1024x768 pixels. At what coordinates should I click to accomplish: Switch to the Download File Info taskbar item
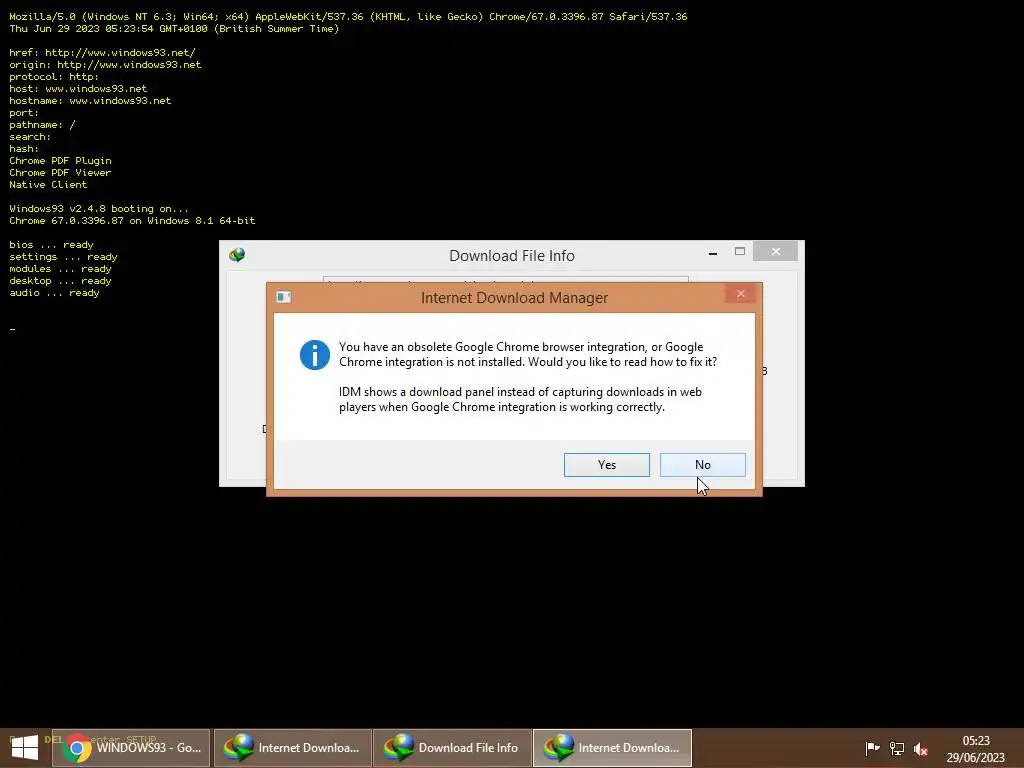pyautogui.click(x=452, y=748)
